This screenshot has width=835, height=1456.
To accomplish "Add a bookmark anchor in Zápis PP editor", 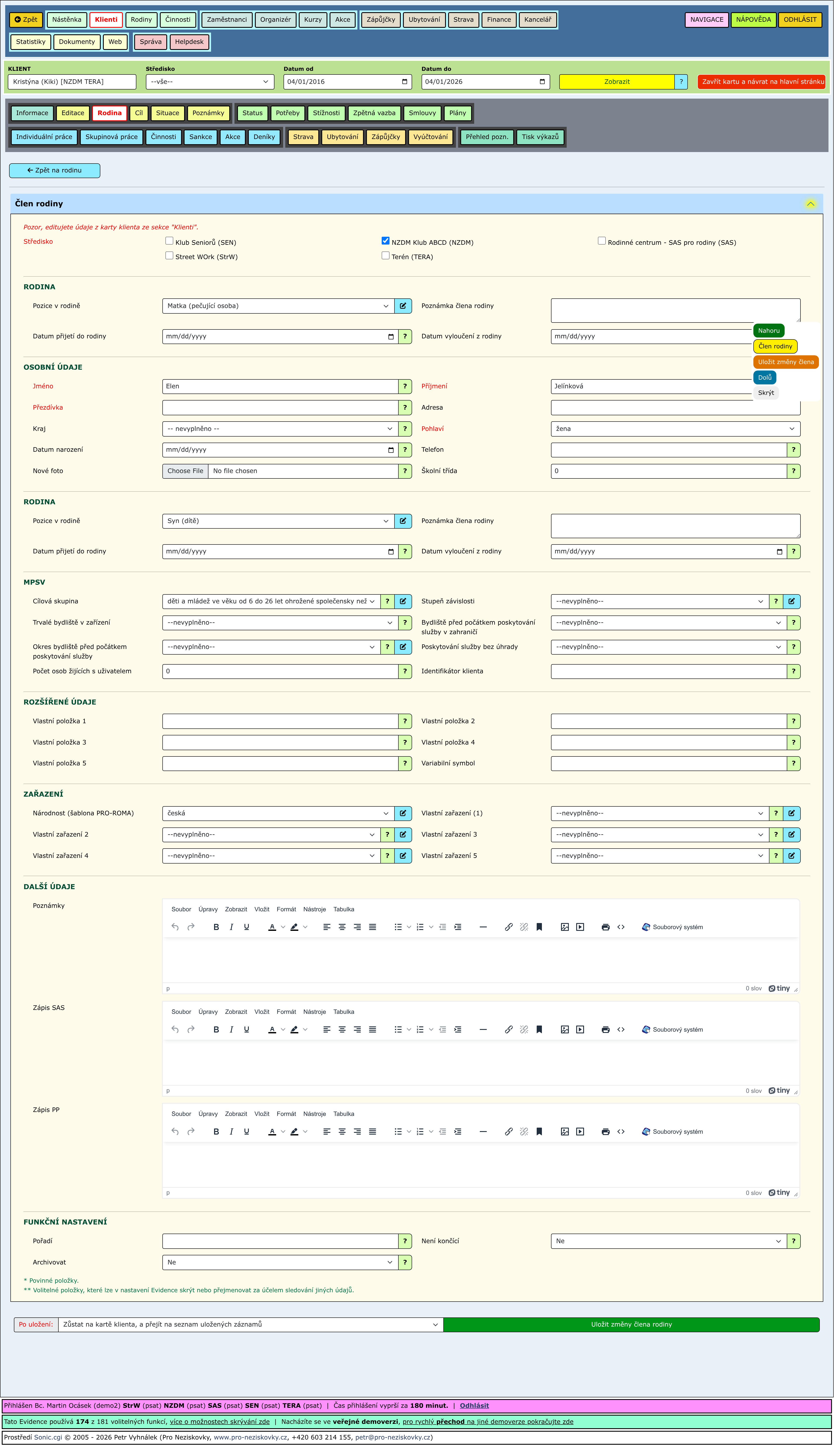I will pyautogui.click(x=539, y=1132).
